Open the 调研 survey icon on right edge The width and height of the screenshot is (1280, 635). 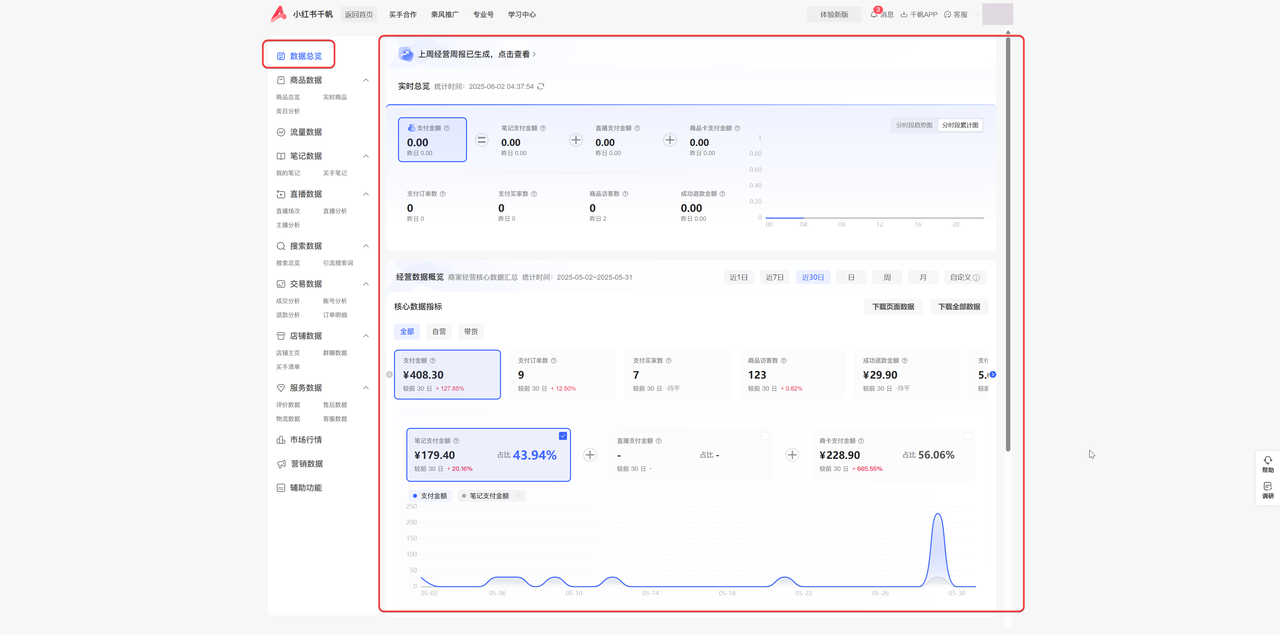pyautogui.click(x=1267, y=487)
